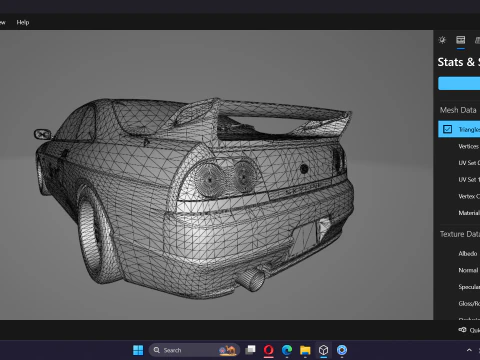Click the taskbar Search box
This screenshot has width=480, height=360.
coord(194,350)
